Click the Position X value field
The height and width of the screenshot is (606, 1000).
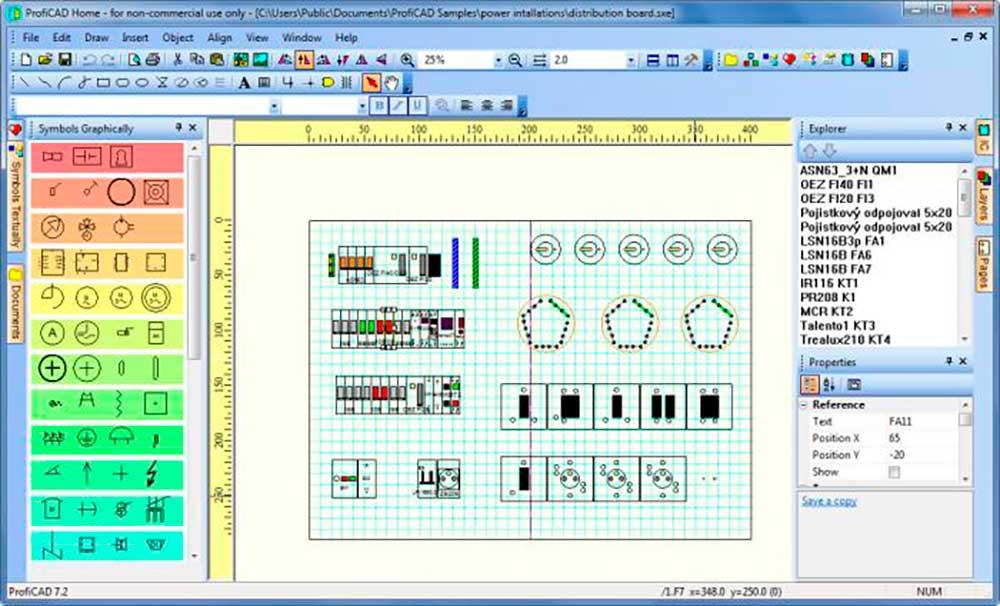click(922, 438)
